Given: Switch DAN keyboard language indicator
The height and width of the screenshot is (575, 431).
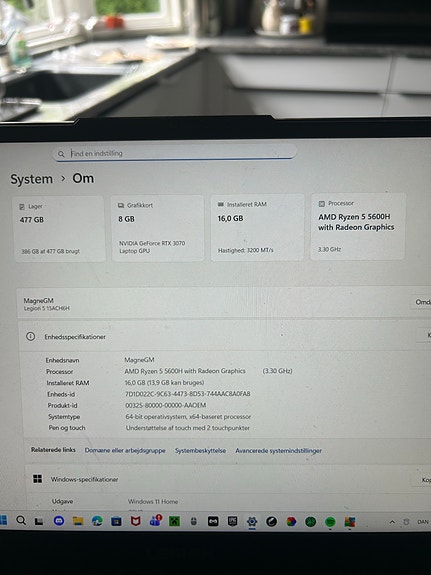Looking at the screenshot, I should (423, 522).
